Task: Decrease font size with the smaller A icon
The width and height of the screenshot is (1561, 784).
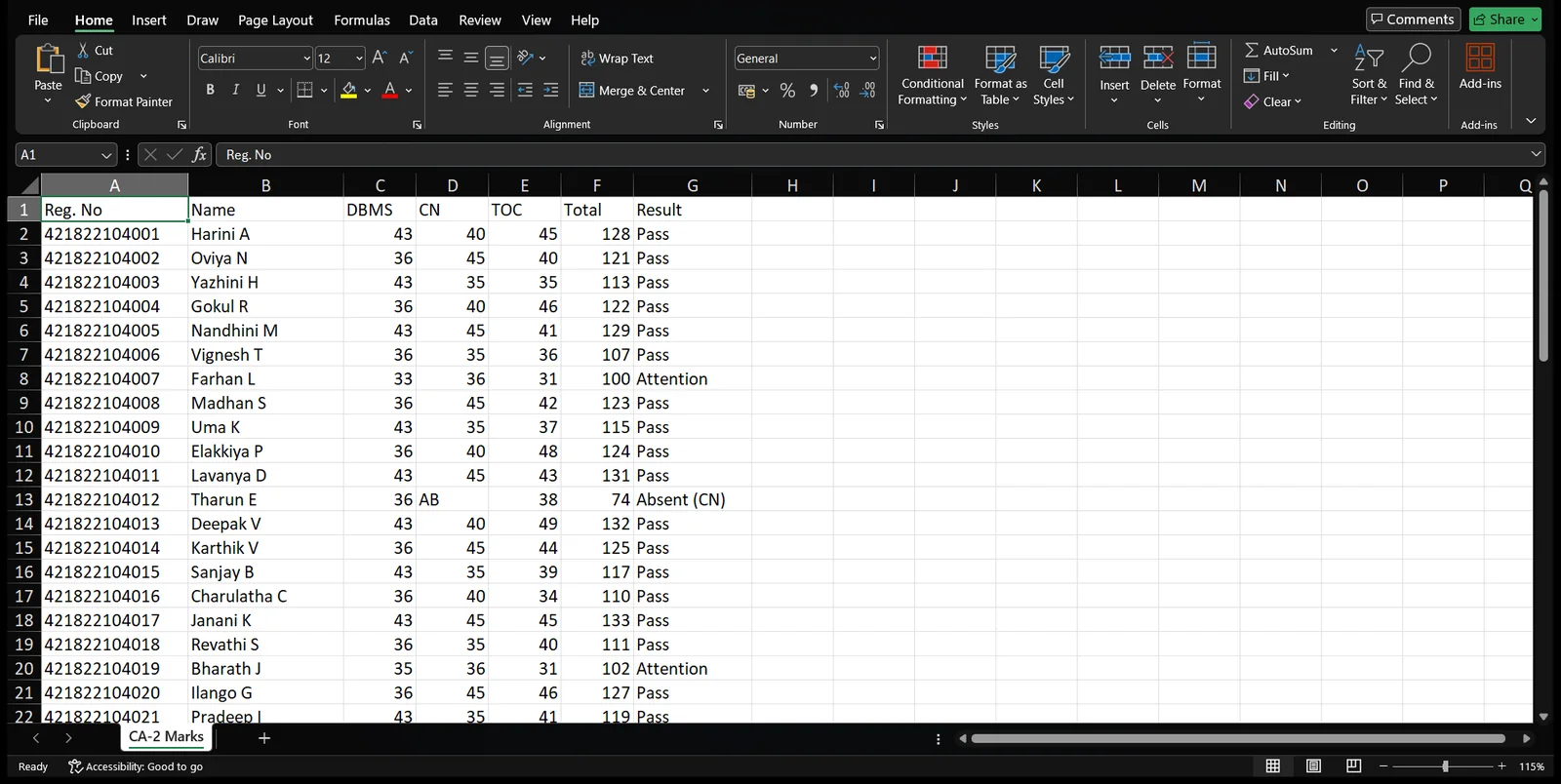Action: click(x=406, y=58)
